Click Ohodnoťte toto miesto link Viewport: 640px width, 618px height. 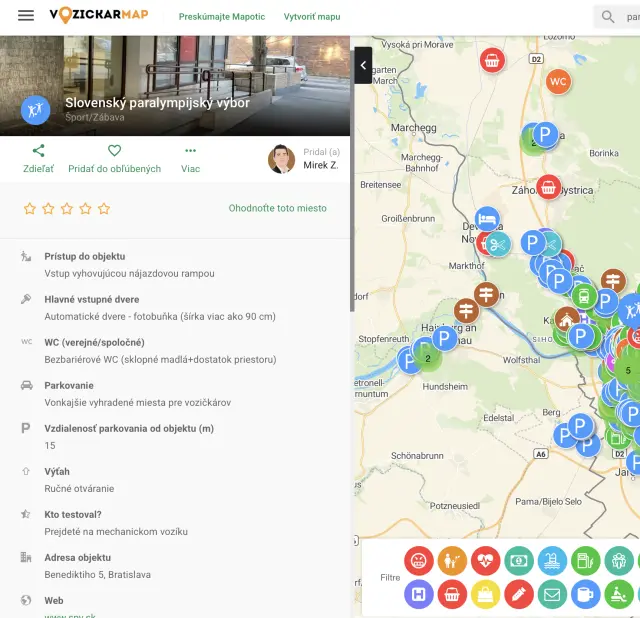[x=278, y=208]
